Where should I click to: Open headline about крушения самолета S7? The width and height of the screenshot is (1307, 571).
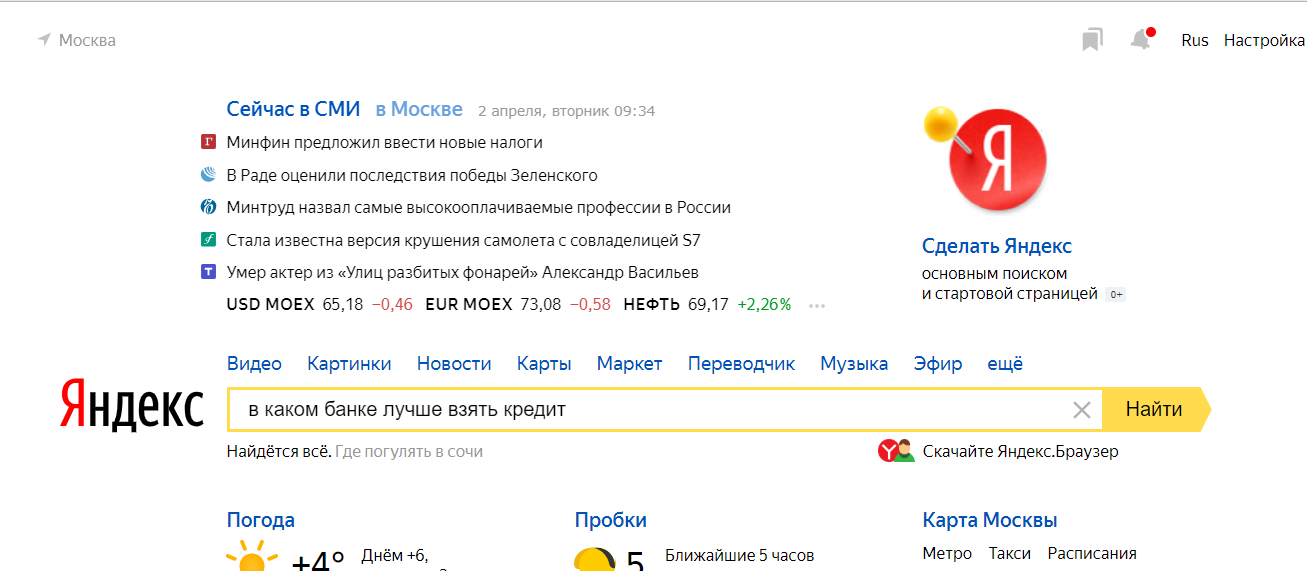pos(464,240)
